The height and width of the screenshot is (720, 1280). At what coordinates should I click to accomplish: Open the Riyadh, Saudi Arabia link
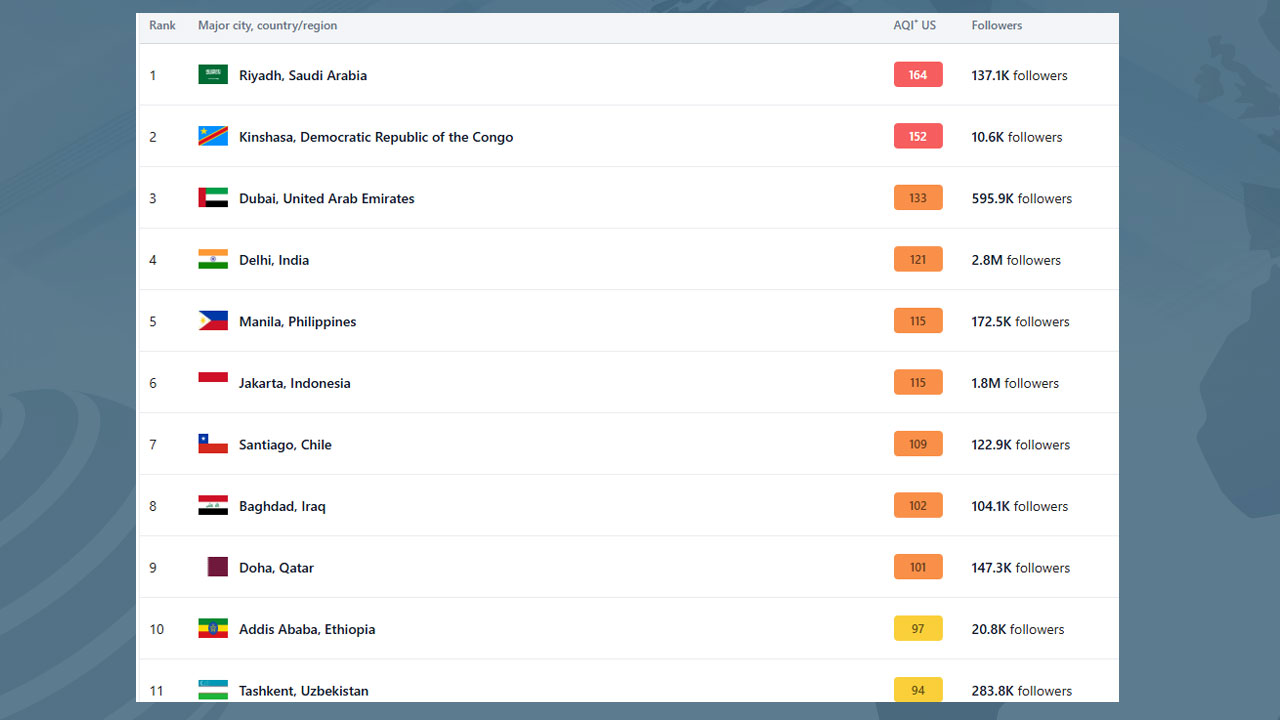click(302, 76)
